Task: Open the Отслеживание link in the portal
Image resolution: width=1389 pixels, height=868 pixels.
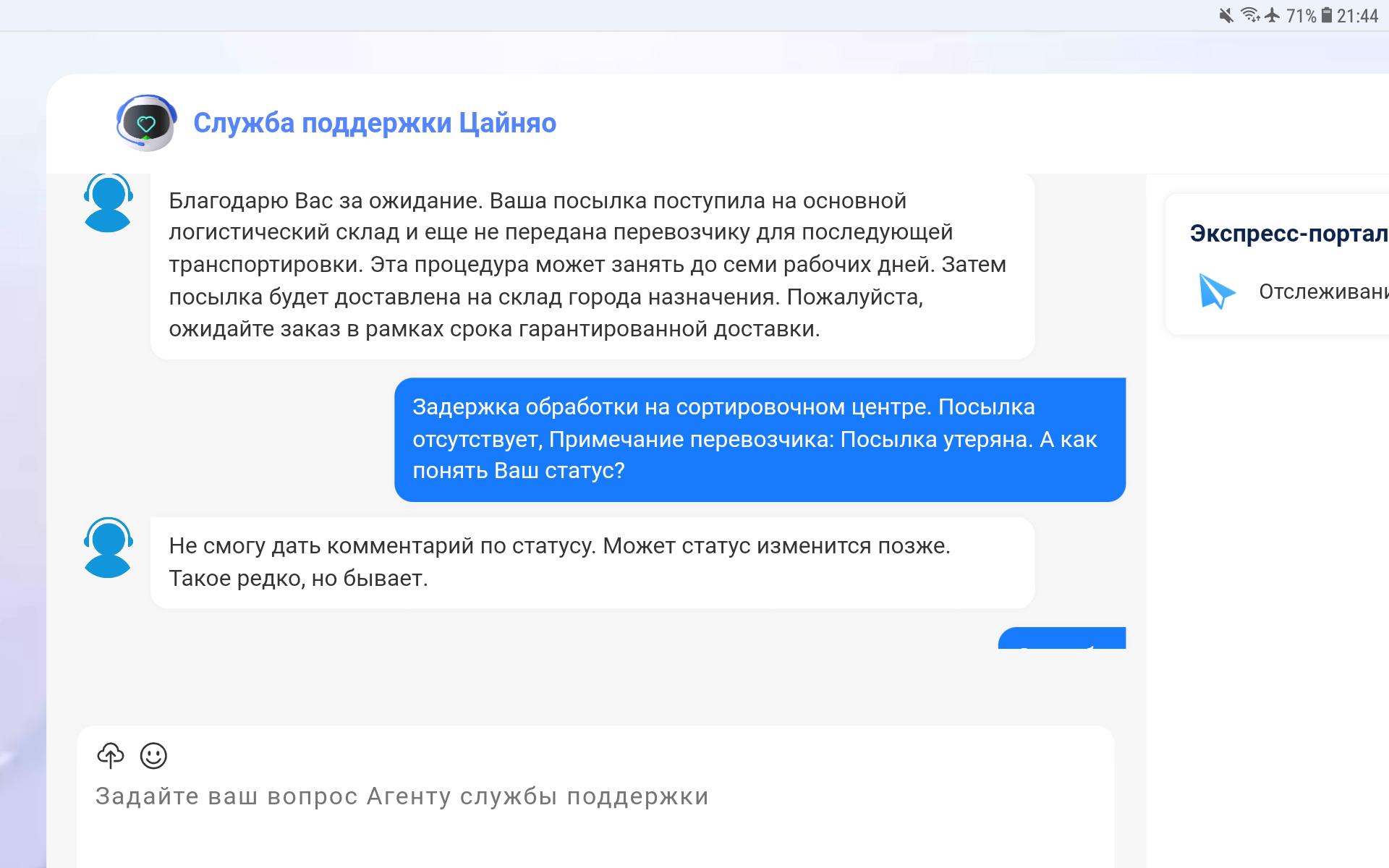Action: click(1322, 292)
